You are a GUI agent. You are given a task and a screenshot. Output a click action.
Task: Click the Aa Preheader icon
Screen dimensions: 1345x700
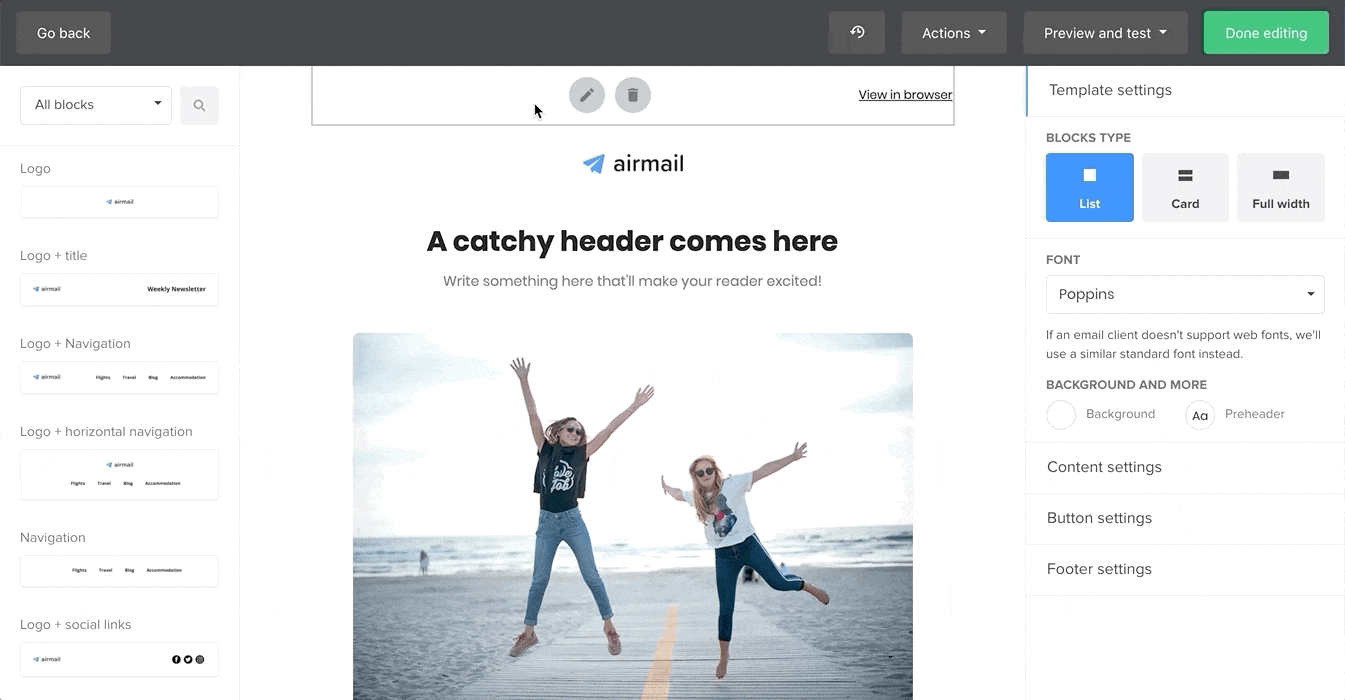click(x=1199, y=414)
